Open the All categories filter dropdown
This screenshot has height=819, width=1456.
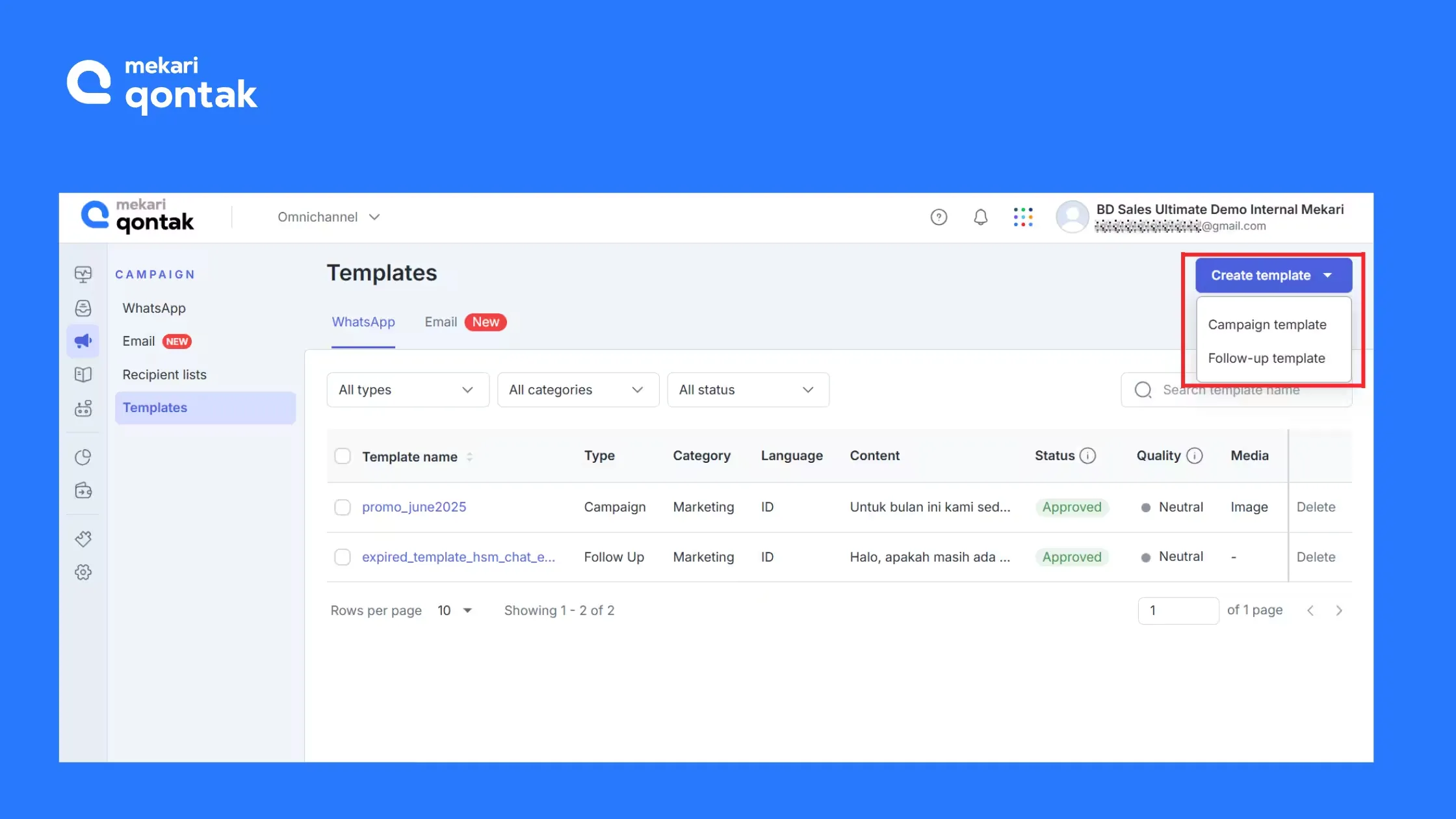click(578, 390)
